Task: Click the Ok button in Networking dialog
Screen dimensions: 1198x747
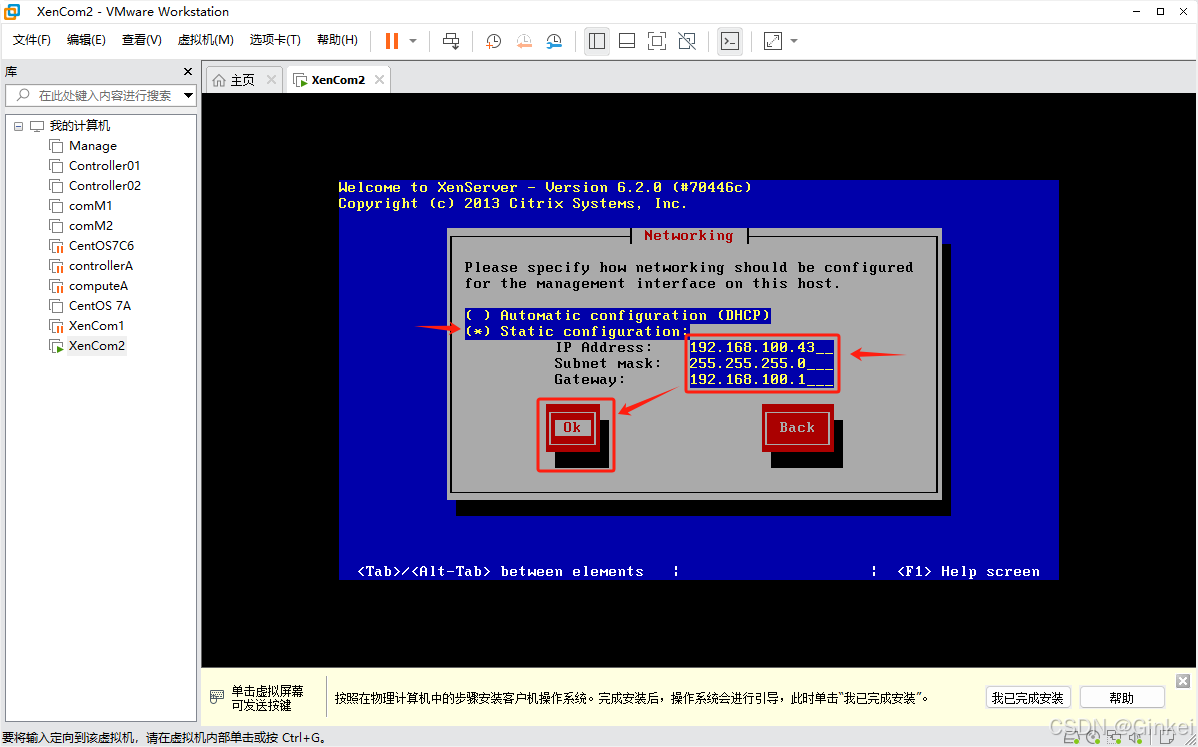Action: (572, 428)
